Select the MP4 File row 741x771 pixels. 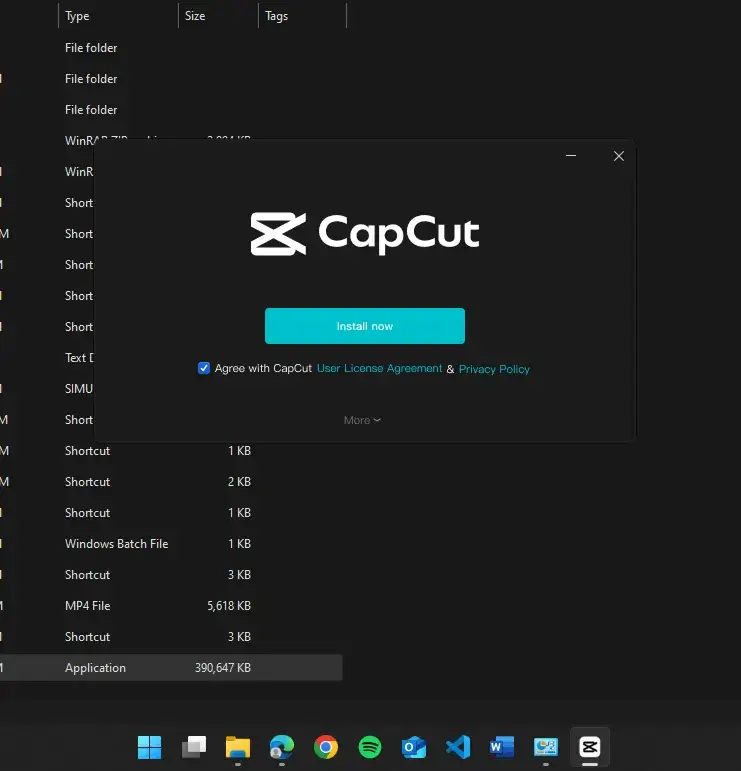tap(171, 606)
